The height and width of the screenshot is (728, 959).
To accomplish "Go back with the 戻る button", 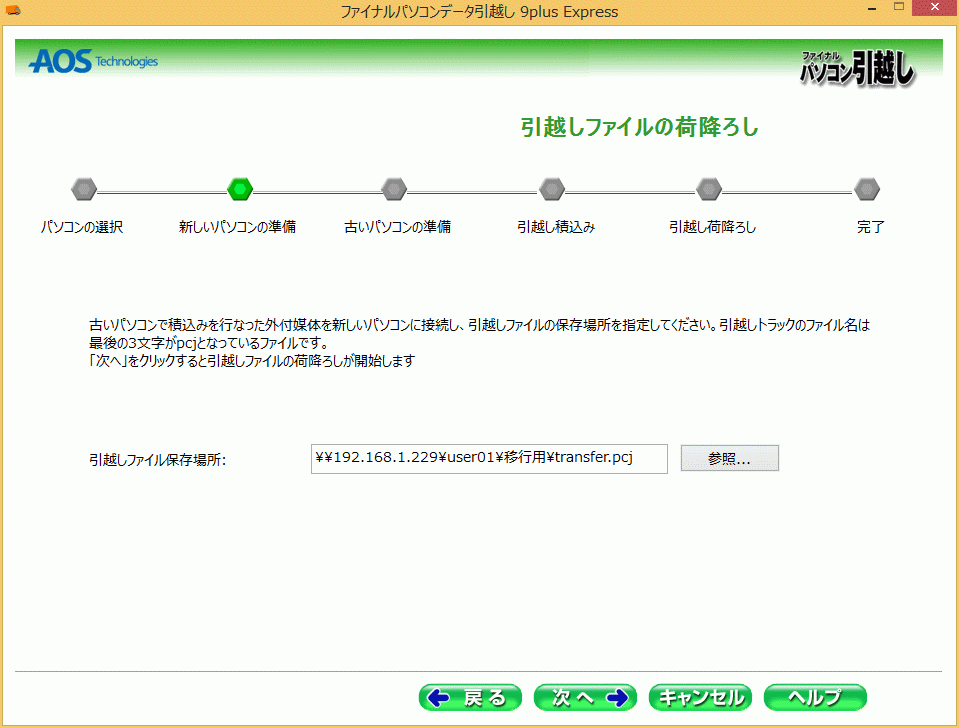I will [470, 697].
